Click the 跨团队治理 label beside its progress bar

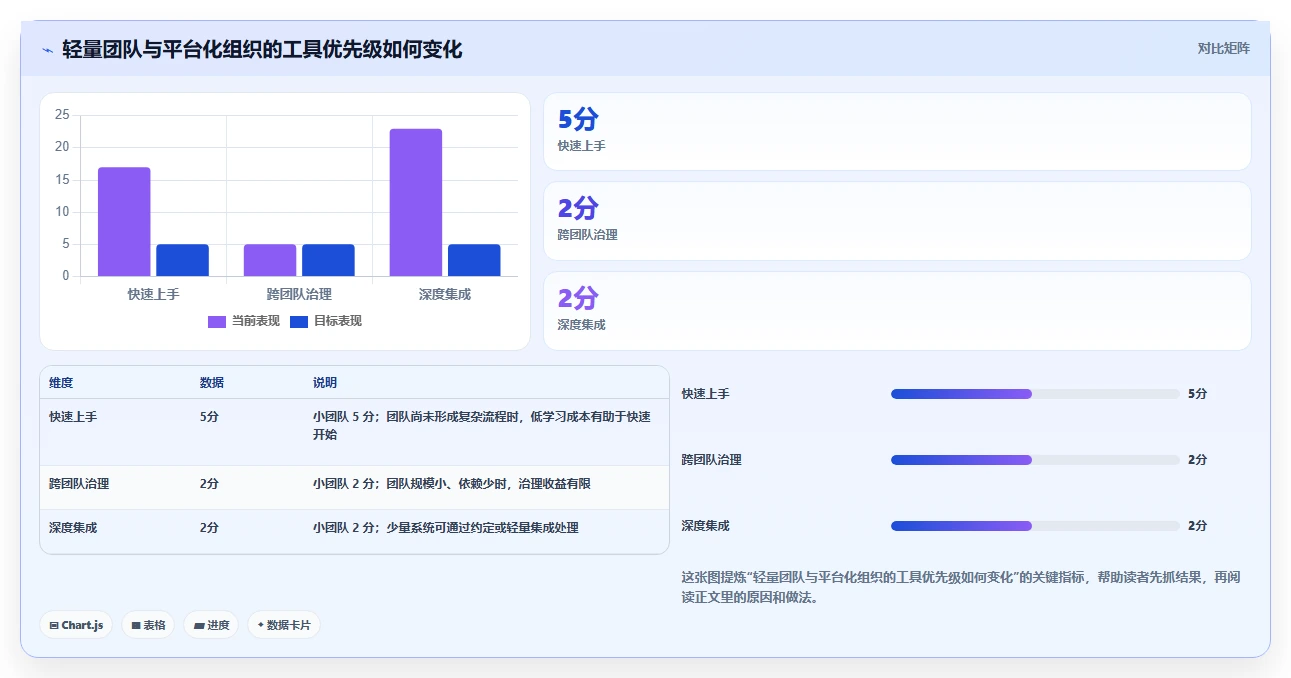712,460
